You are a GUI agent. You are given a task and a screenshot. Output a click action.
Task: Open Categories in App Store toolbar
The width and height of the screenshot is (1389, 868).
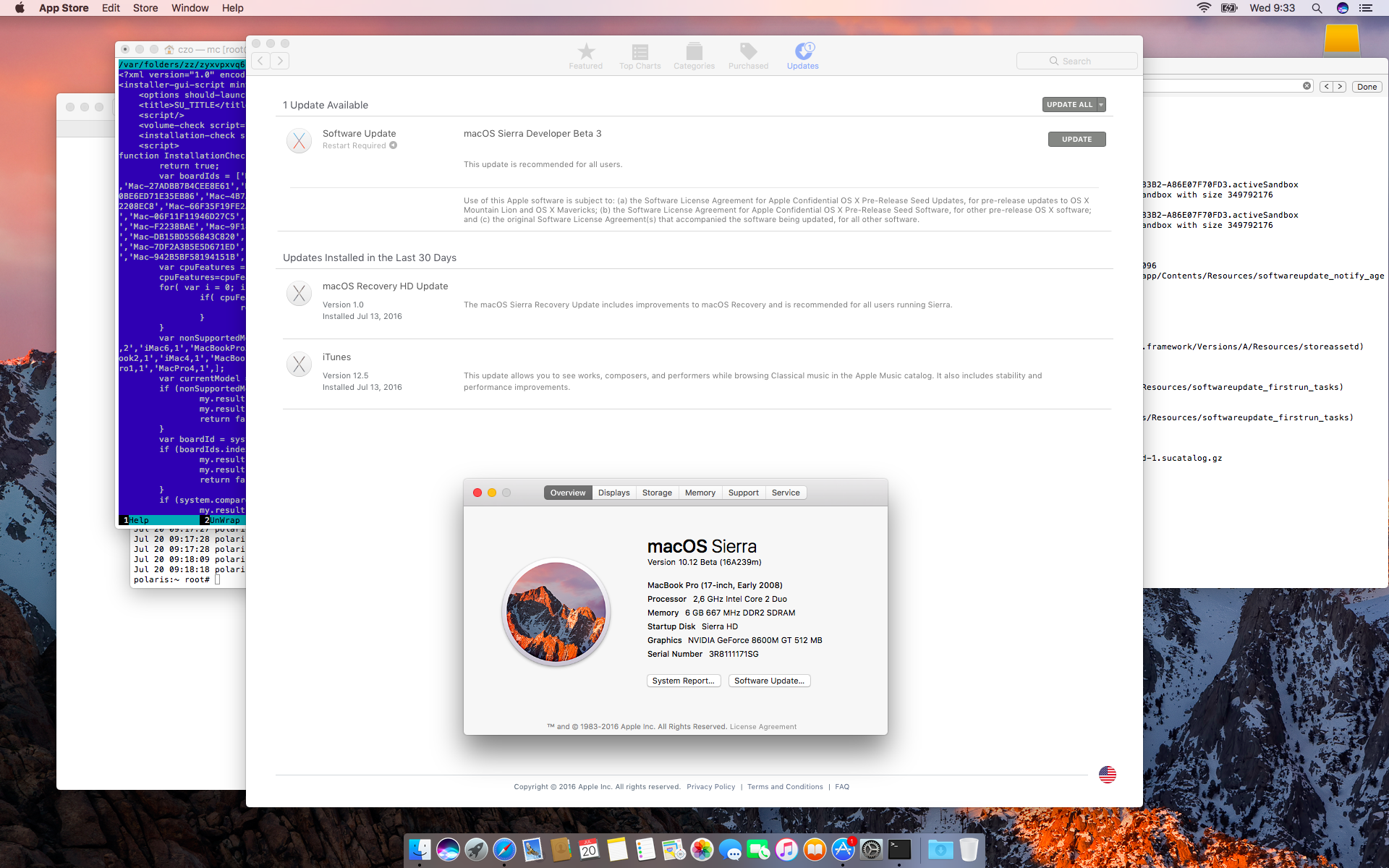[x=694, y=56]
